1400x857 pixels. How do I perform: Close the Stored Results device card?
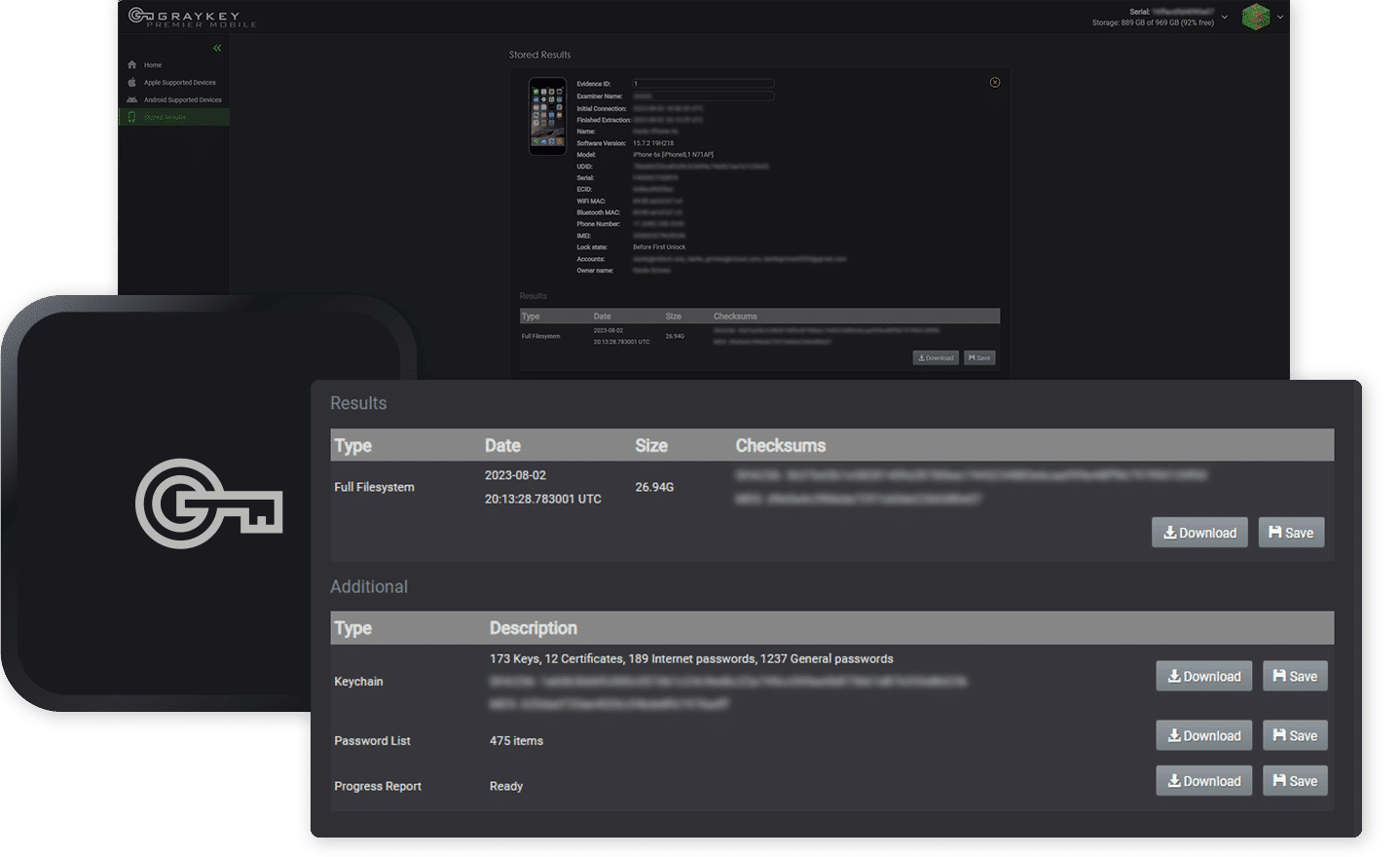point(995,83)
